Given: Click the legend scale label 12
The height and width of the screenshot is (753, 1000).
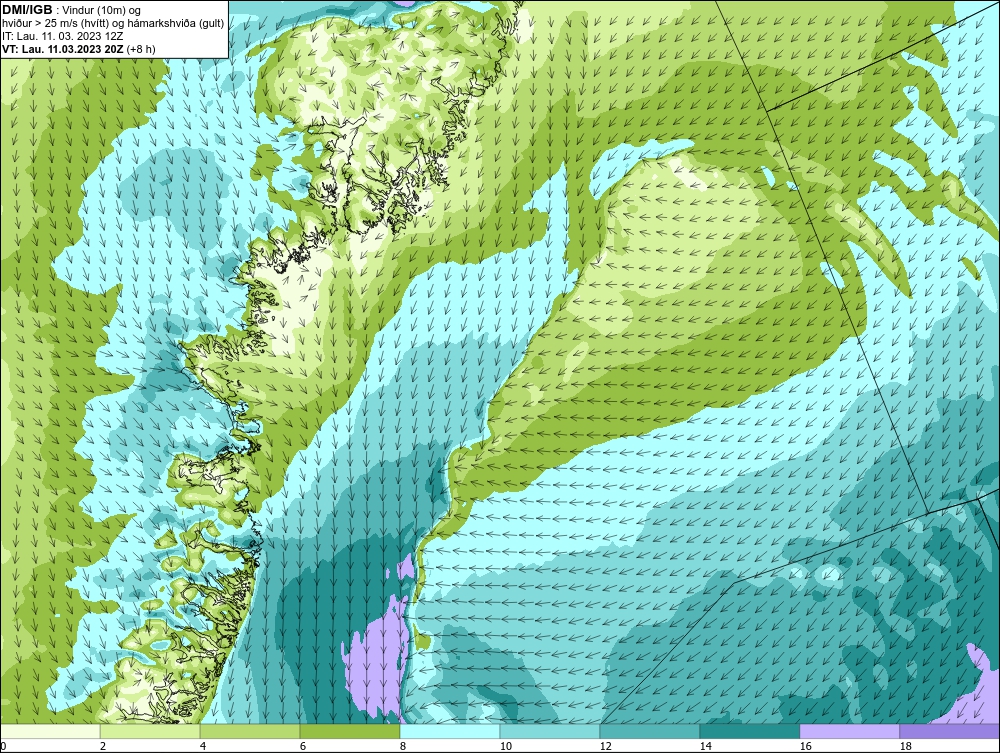Looking at the screenshot, I should (x=605, y=746).
